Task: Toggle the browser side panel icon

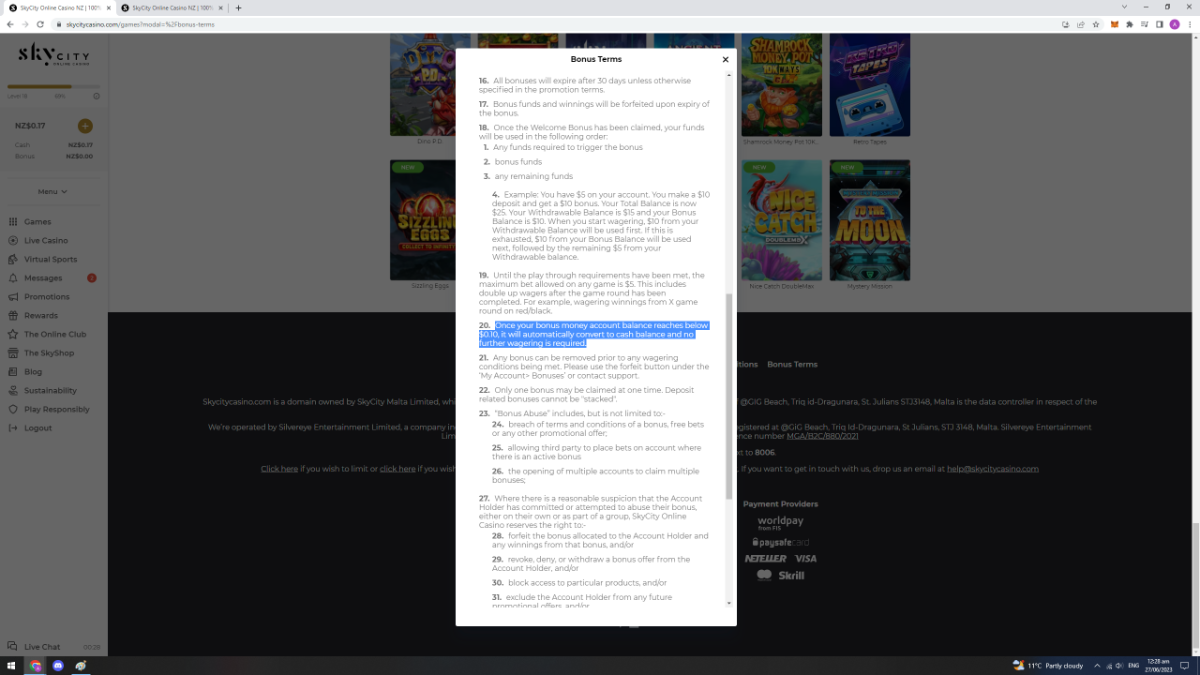Action: click(1160, 24)
